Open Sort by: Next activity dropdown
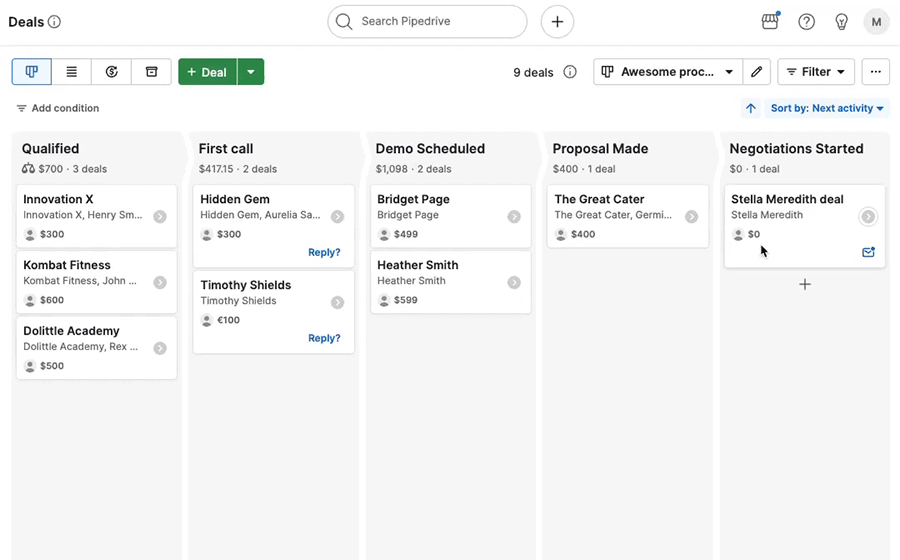Image resolution: width=900 pixels, height=560 pixels. pos(827,108)
